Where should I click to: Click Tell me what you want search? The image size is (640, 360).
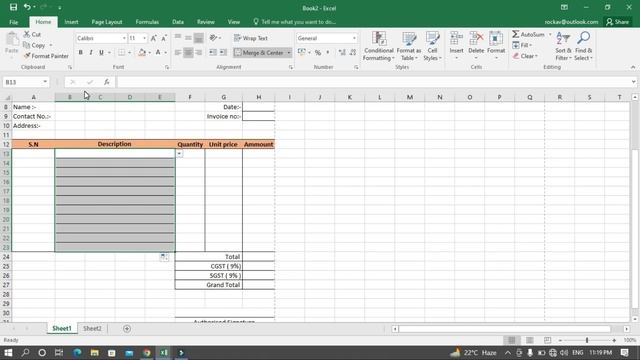pyautogui.click(x=295, y=22)
